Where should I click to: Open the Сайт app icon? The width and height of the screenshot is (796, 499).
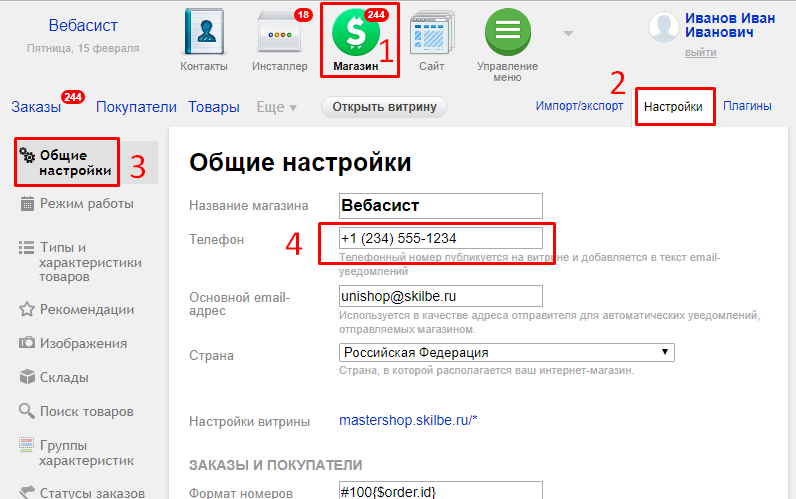[432, 34]
